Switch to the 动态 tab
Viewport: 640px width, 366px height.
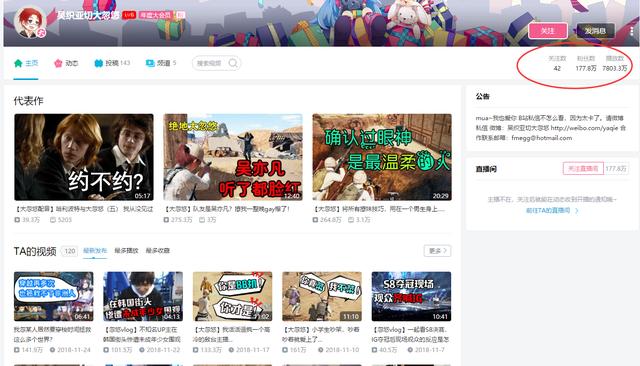pos(66,63)
